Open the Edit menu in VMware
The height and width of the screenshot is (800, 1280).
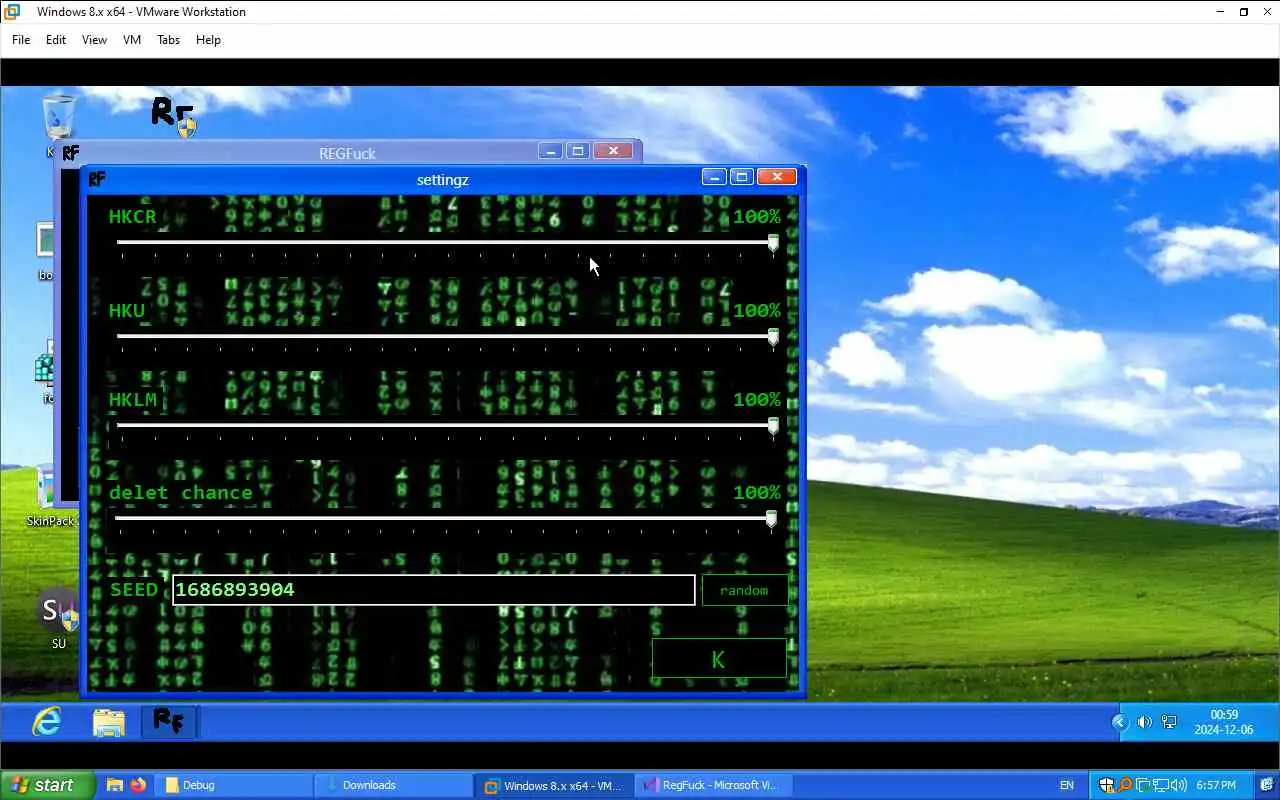56,40
